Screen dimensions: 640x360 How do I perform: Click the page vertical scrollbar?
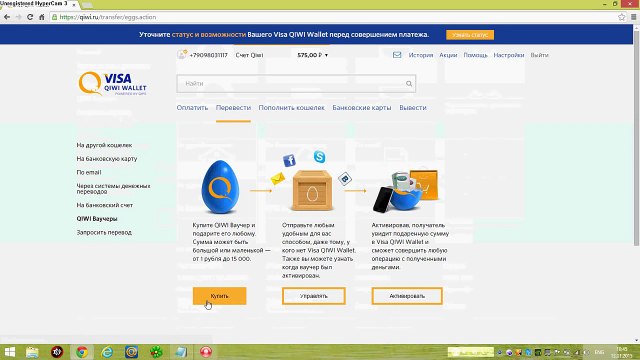pos(636,139)
